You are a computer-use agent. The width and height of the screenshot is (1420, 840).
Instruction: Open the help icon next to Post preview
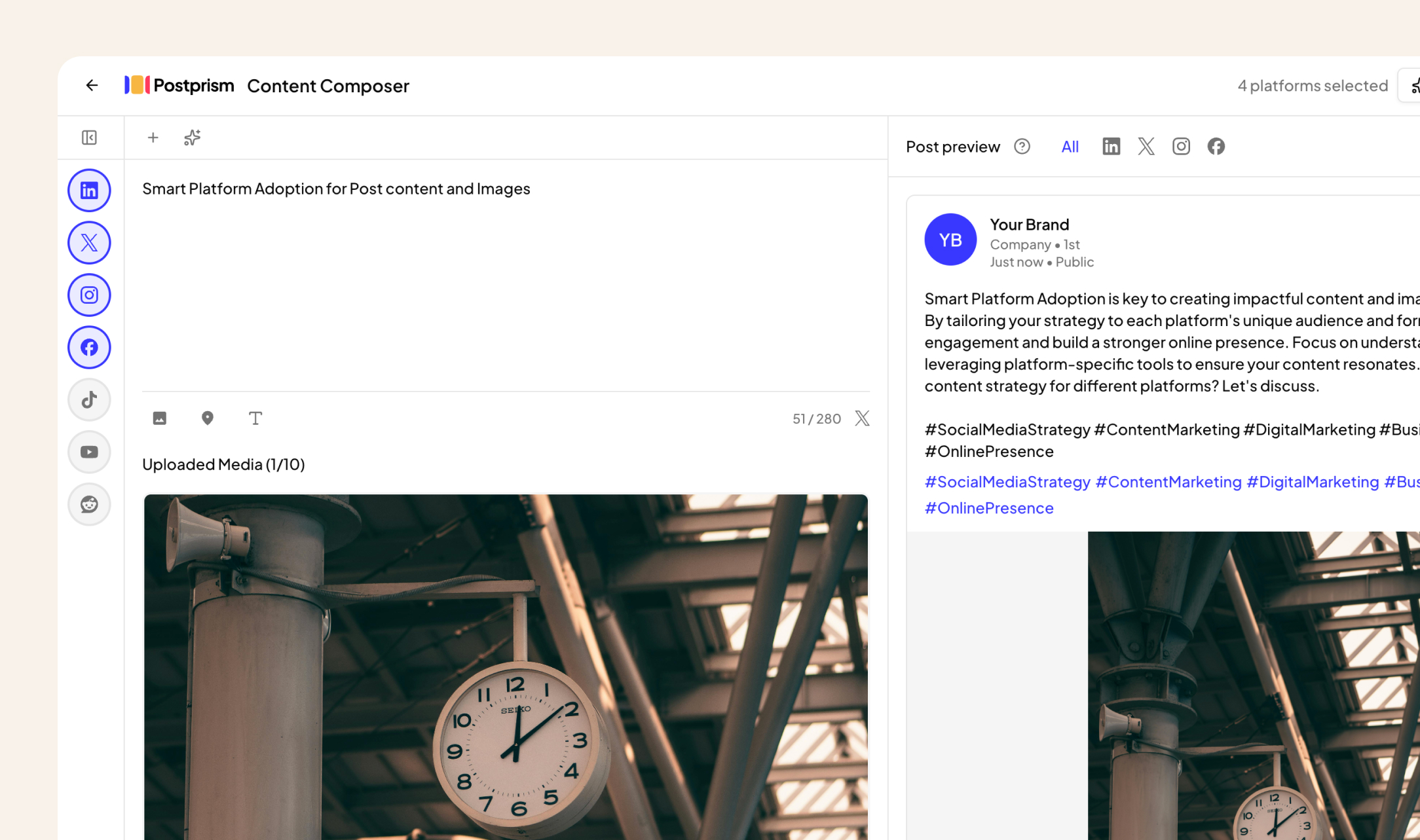pos(1022,146)
